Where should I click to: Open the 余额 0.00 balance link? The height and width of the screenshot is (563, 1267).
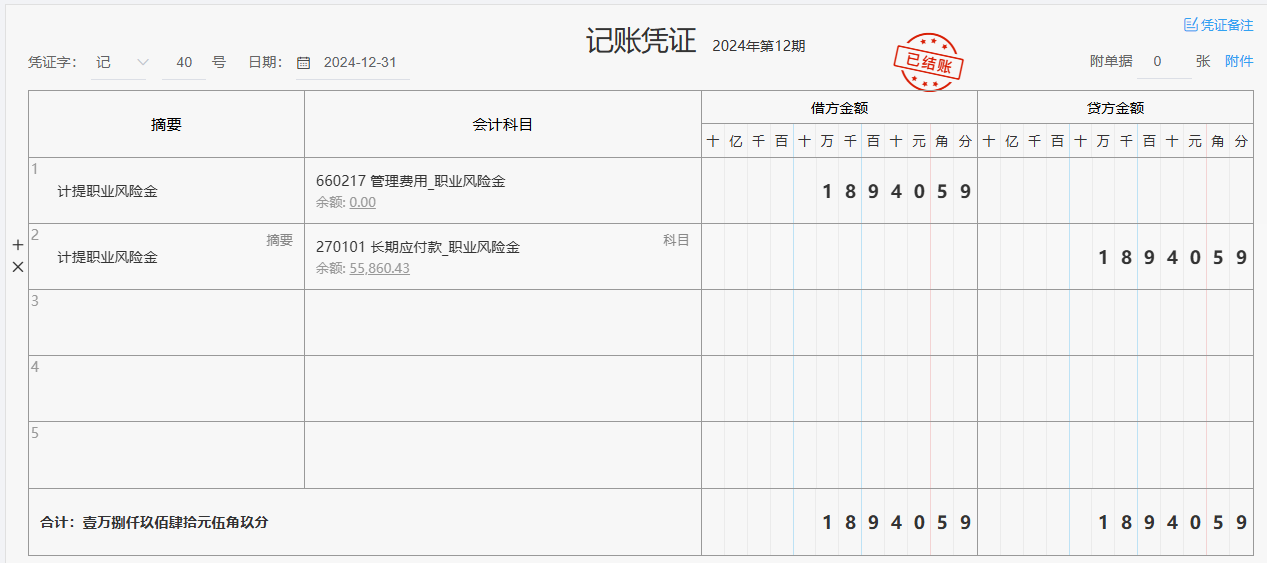362,202
